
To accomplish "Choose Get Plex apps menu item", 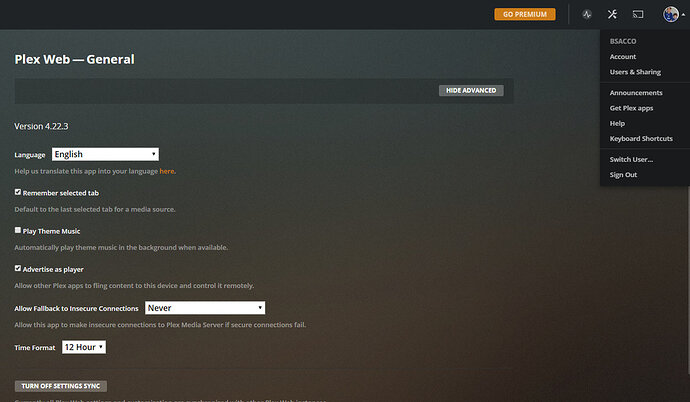I will 631,108.
